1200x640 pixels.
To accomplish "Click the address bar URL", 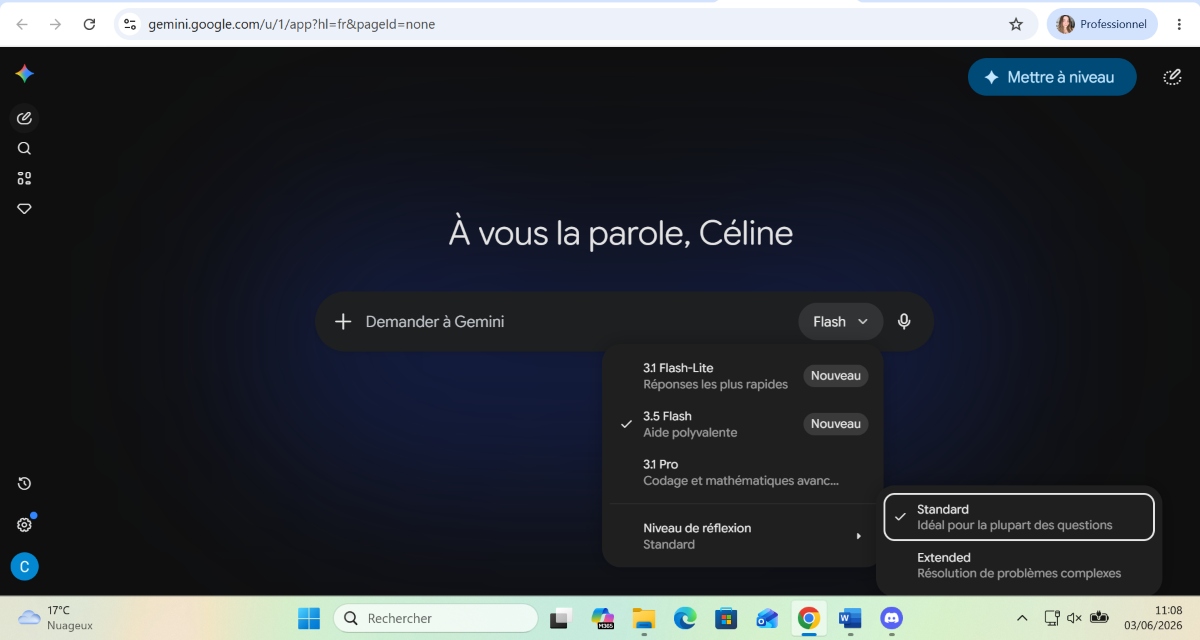I will click(292, 24).
